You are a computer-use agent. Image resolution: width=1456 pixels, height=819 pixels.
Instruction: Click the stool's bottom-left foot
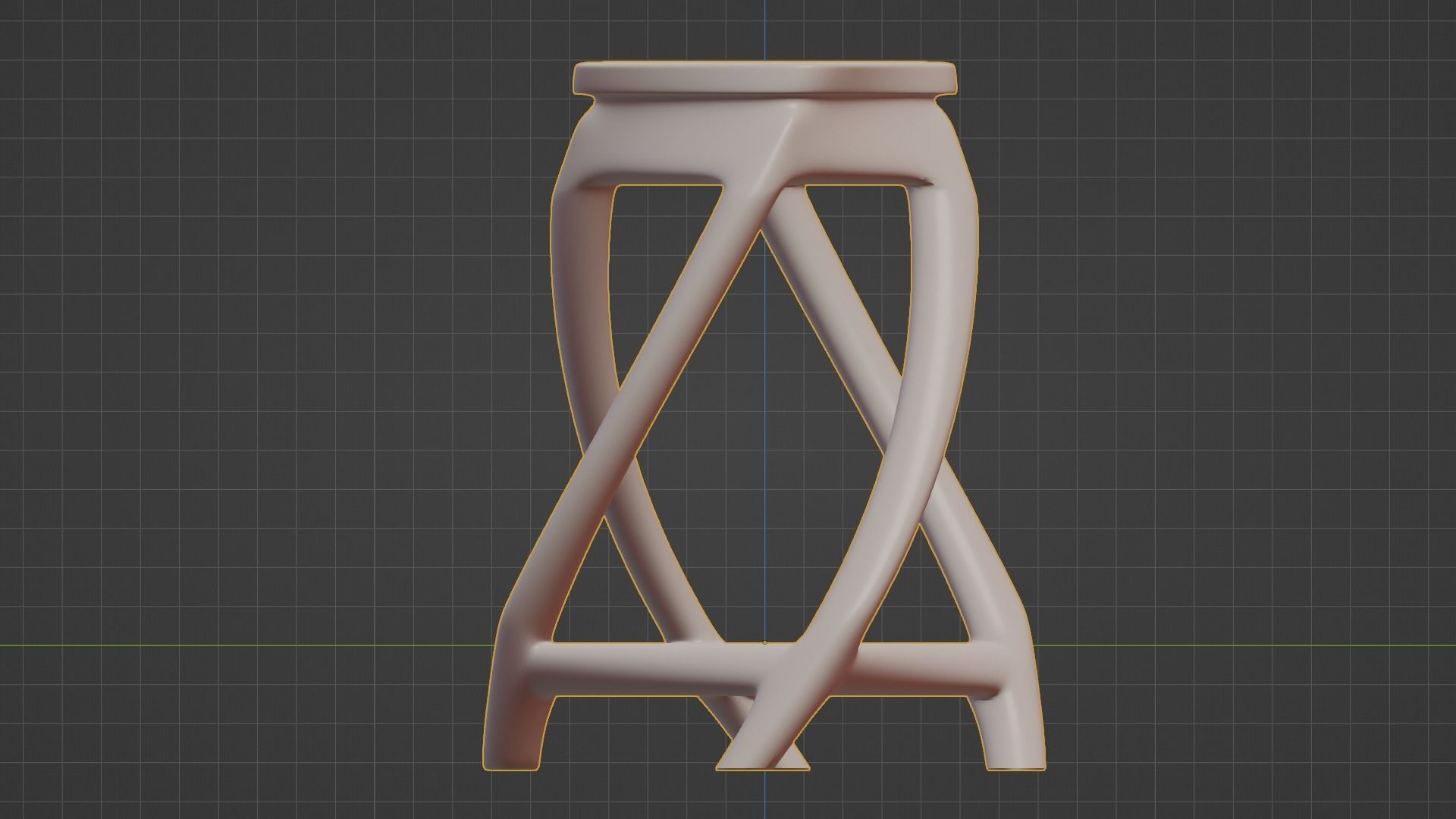click(x=512, y=747)
